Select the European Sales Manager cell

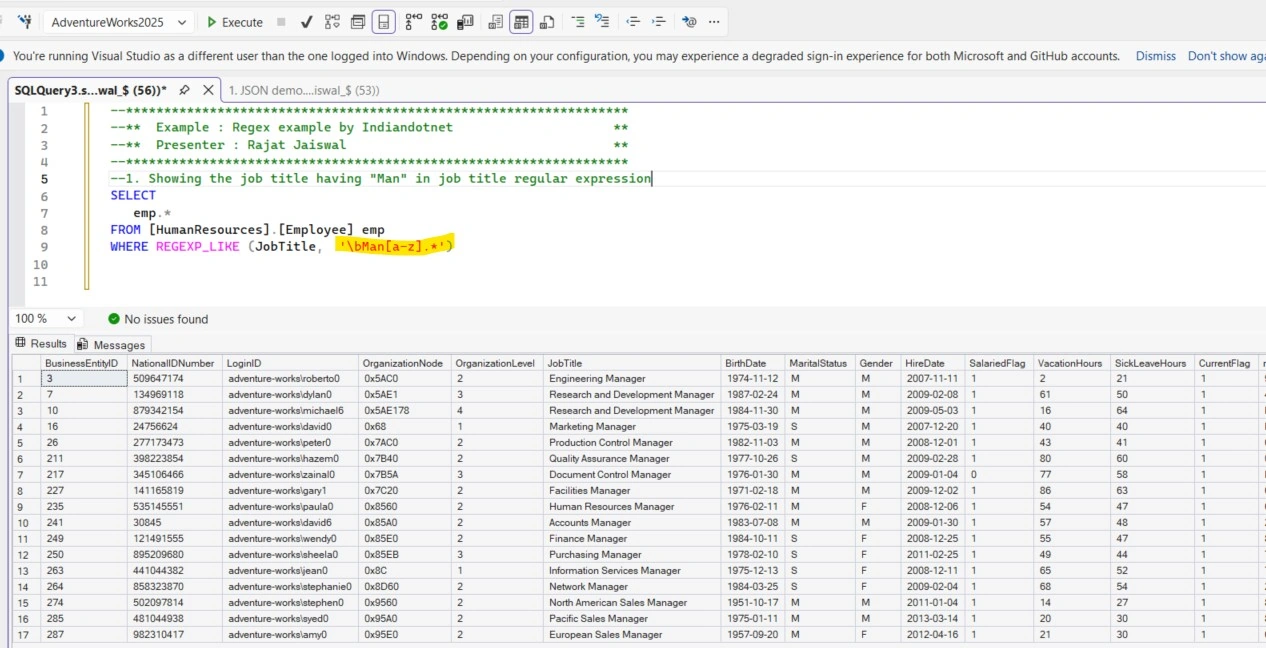[x=631, y=635]
